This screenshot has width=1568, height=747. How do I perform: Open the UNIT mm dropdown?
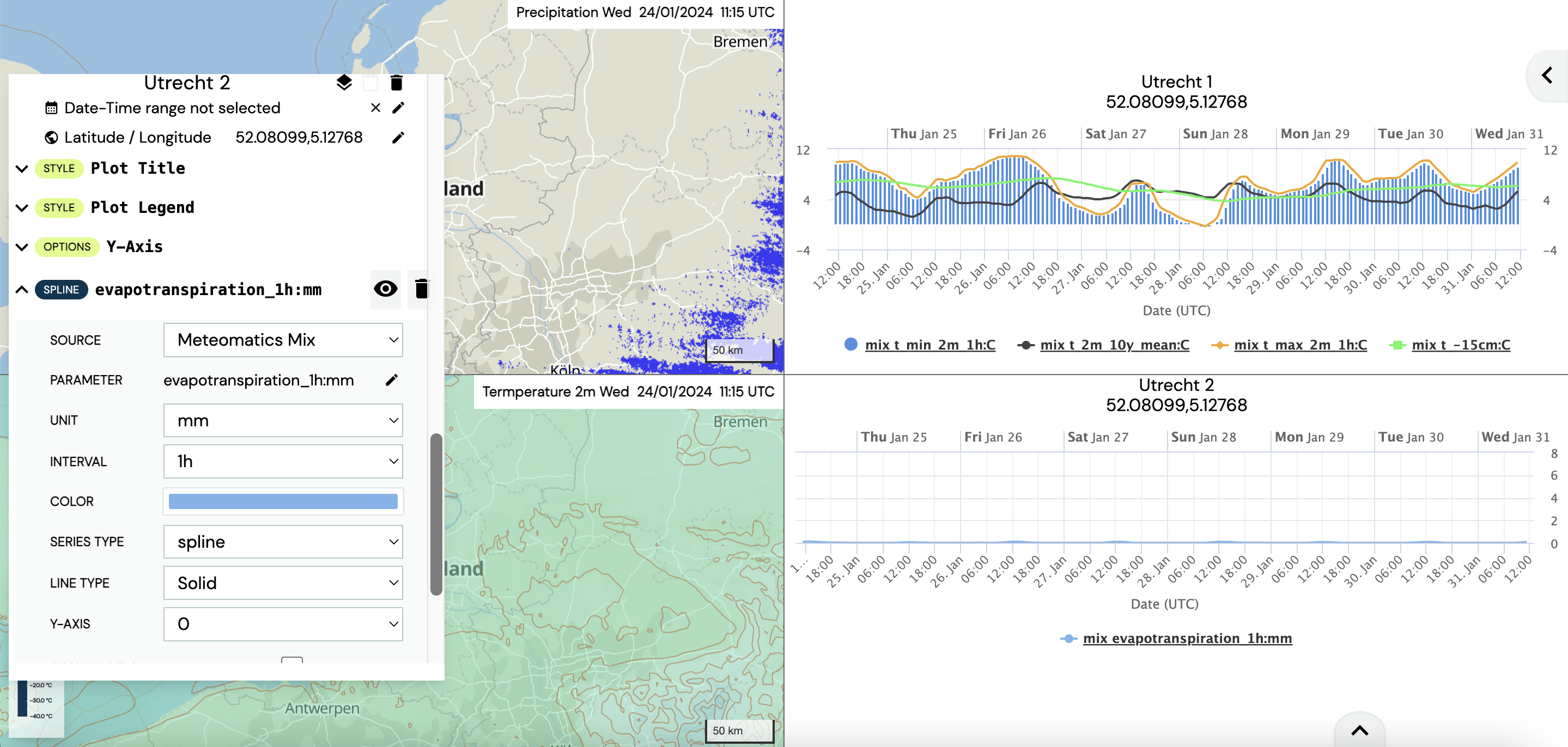[x=283, y=420]
